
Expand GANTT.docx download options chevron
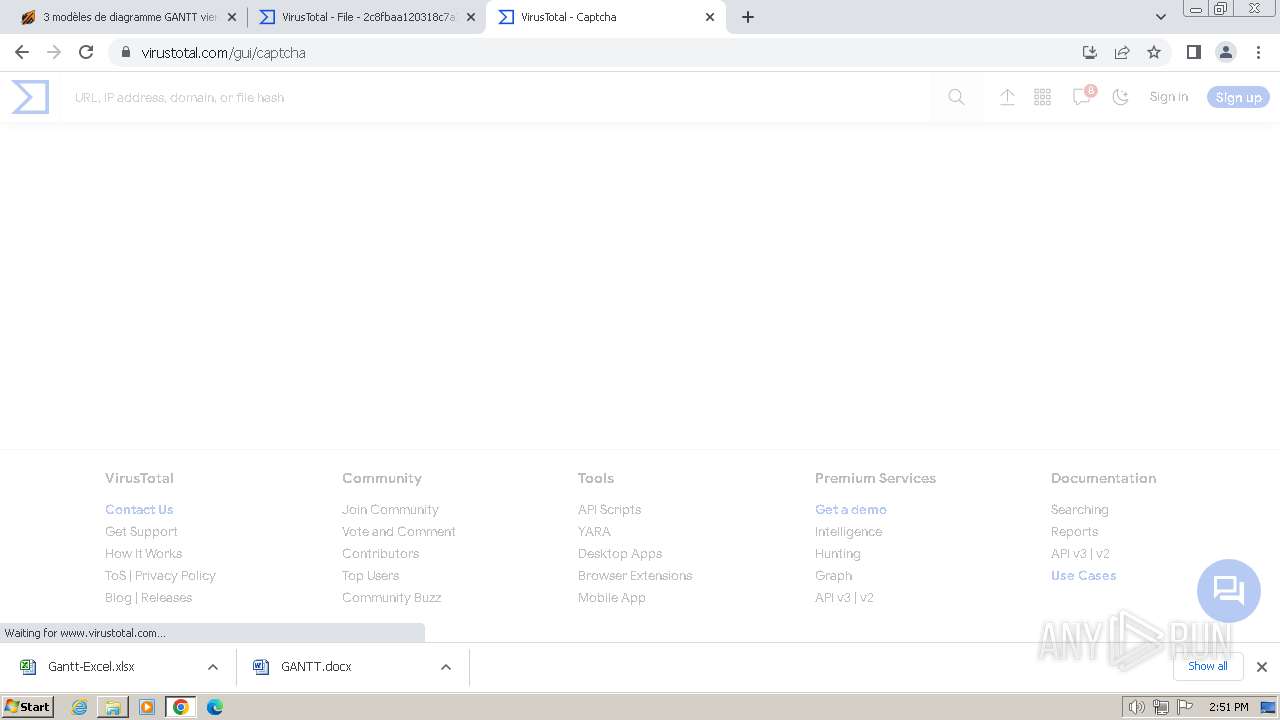coord(446,667)
